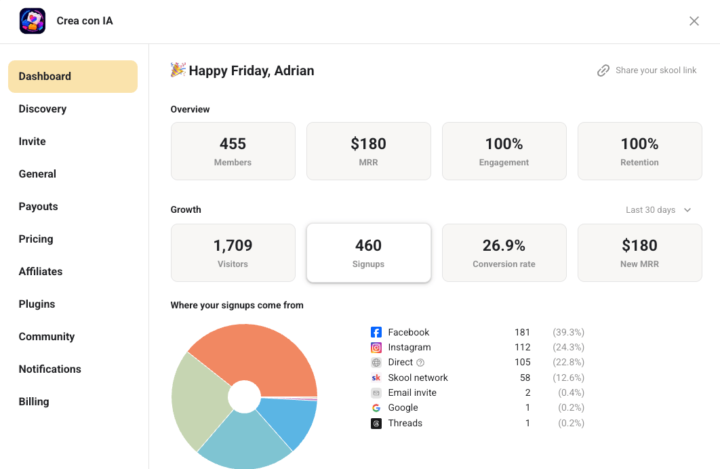The image size is (720, 469).
Task: Click the help question mark next to Direct
Action: 420,363
